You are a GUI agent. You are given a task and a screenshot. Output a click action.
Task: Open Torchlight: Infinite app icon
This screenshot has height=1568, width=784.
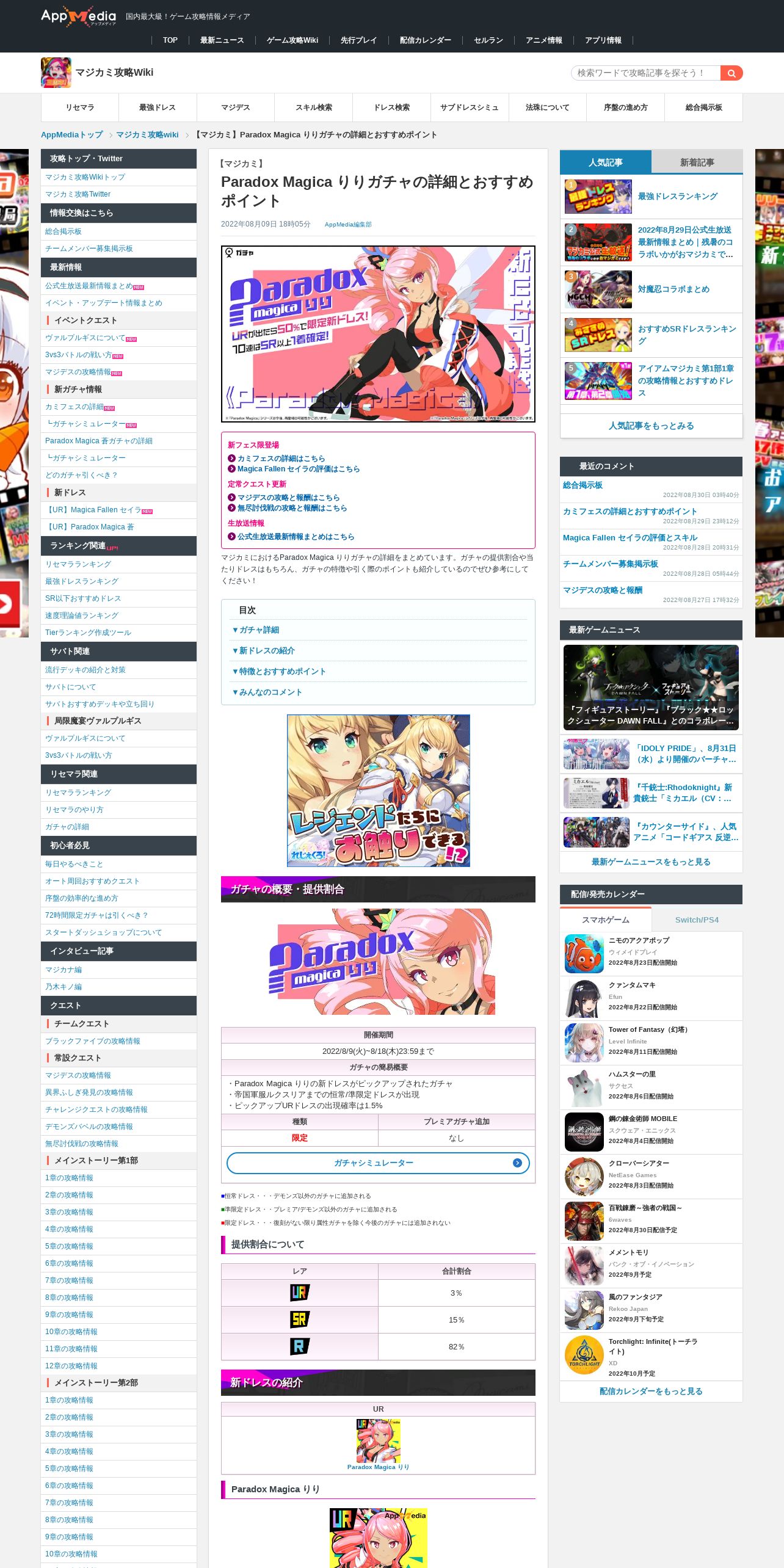pos(584,1355)
